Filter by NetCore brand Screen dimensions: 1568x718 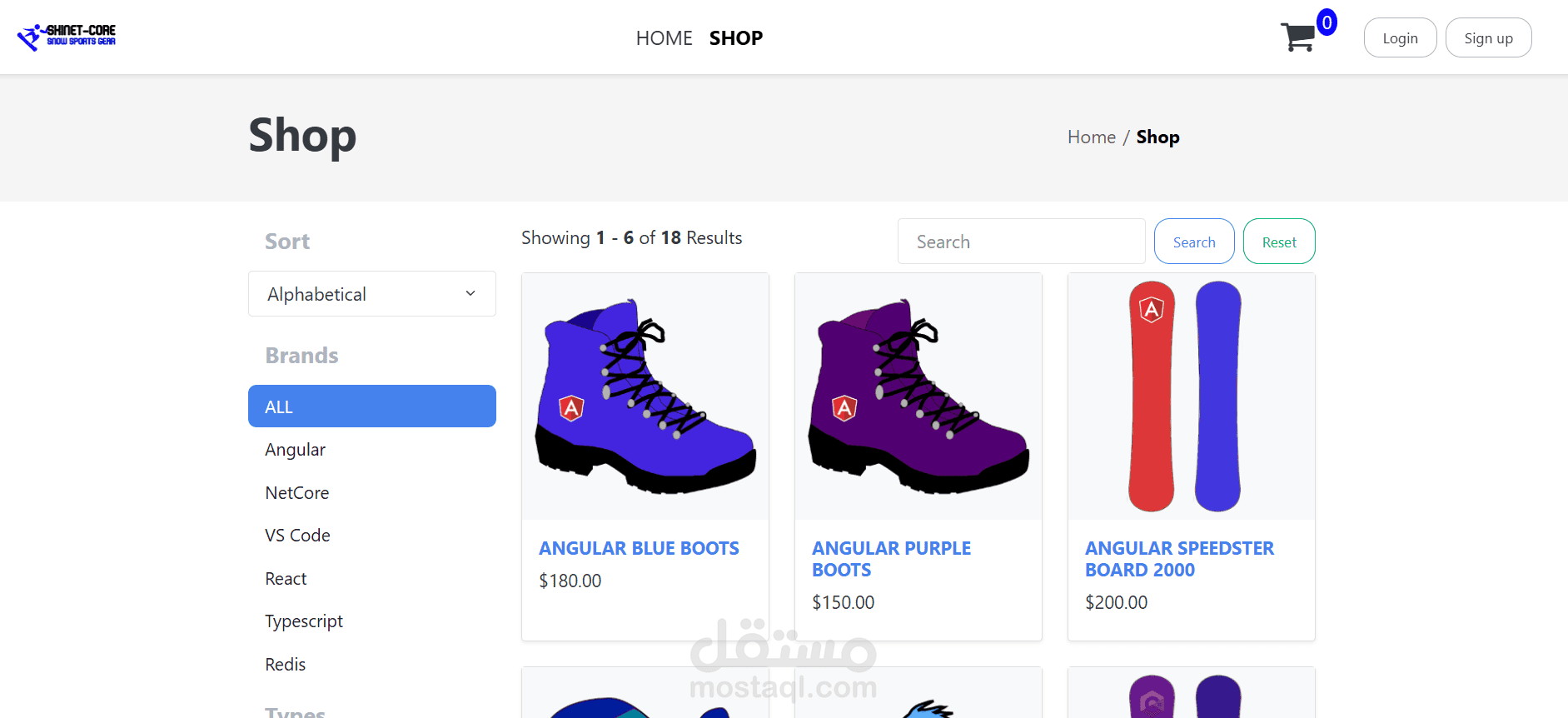(x=297, y=493)
